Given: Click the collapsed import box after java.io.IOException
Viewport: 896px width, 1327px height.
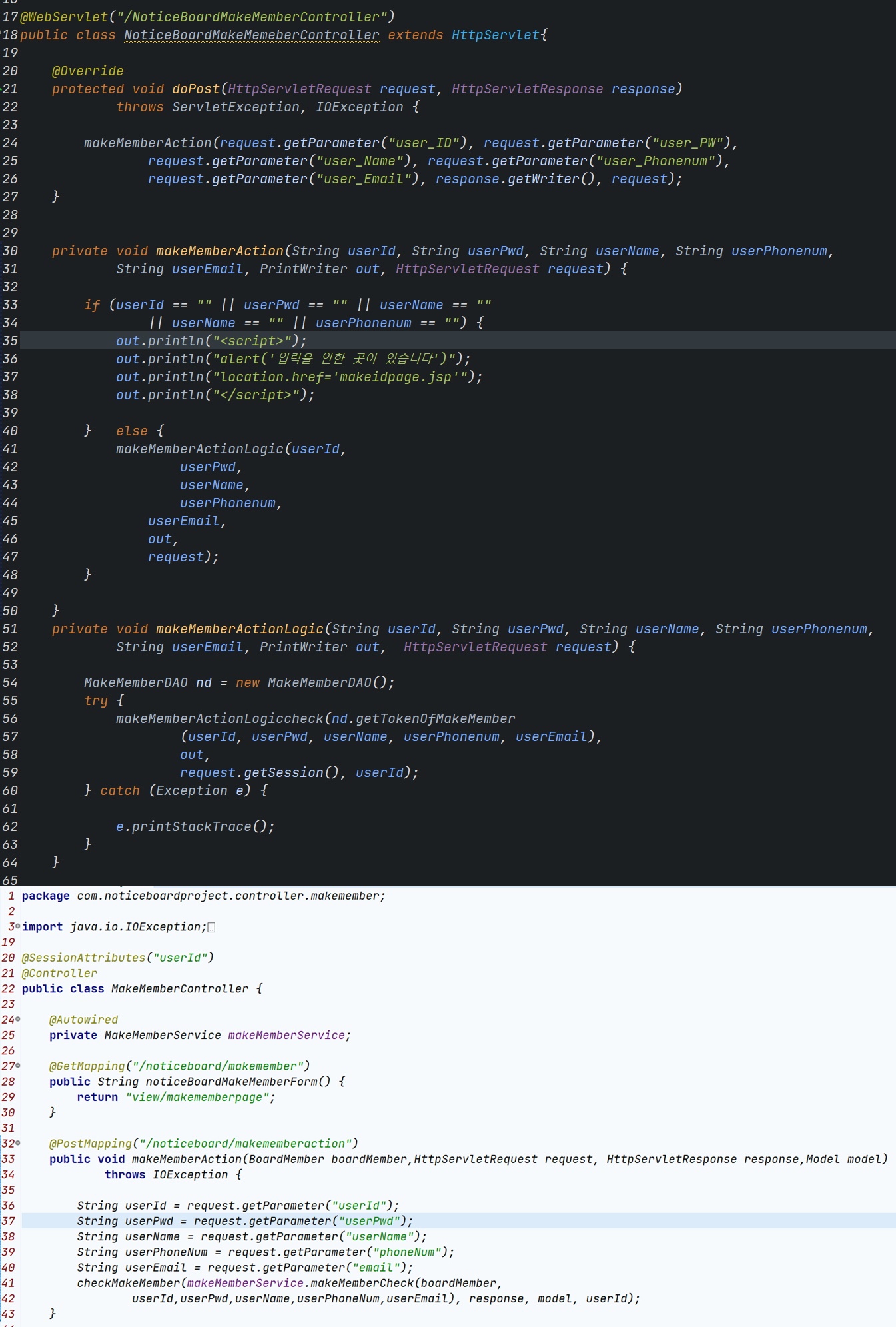Looking at the screenshot, I should pos(211,927).
